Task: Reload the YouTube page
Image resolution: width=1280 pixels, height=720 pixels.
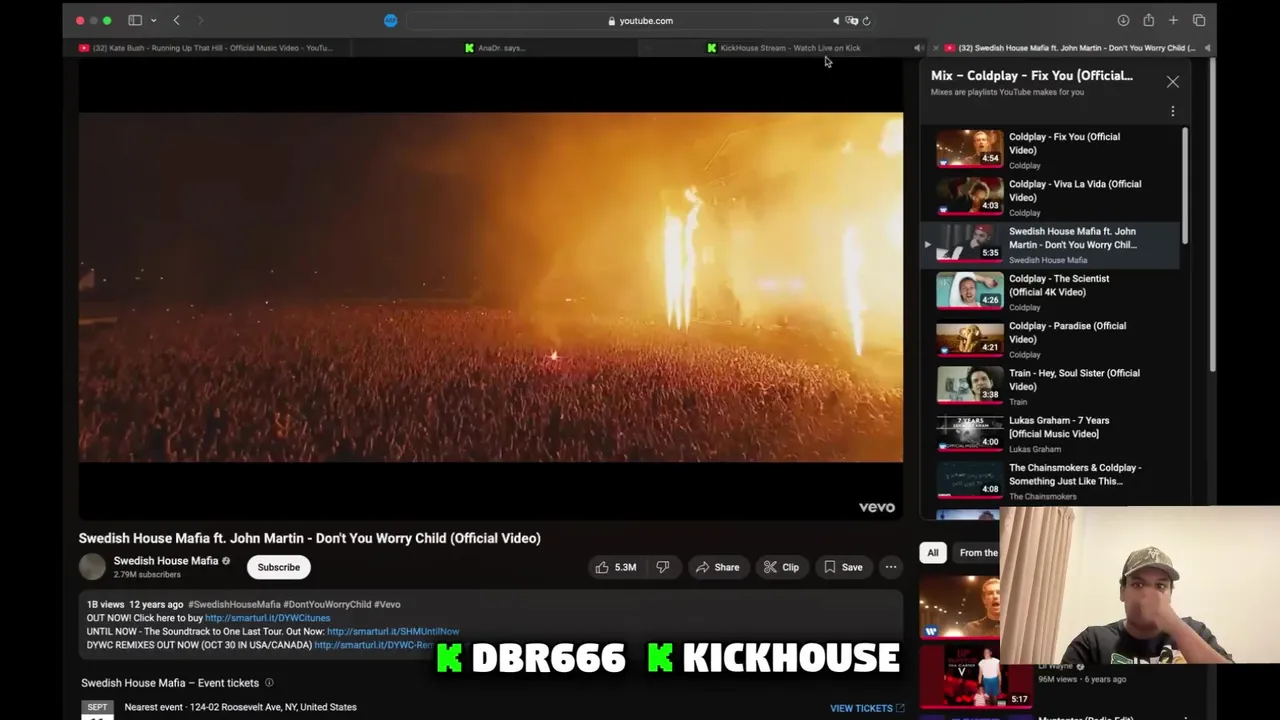Action: pos(866,20)
